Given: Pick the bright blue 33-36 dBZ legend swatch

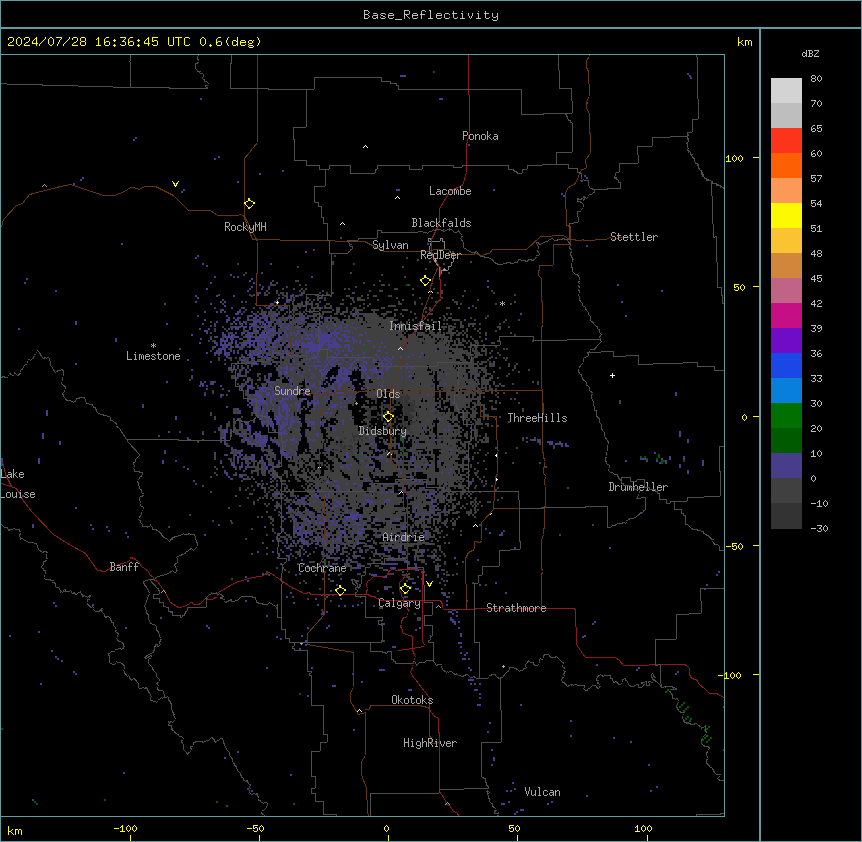Looking at the screenshot, I should tap(786, 365).
